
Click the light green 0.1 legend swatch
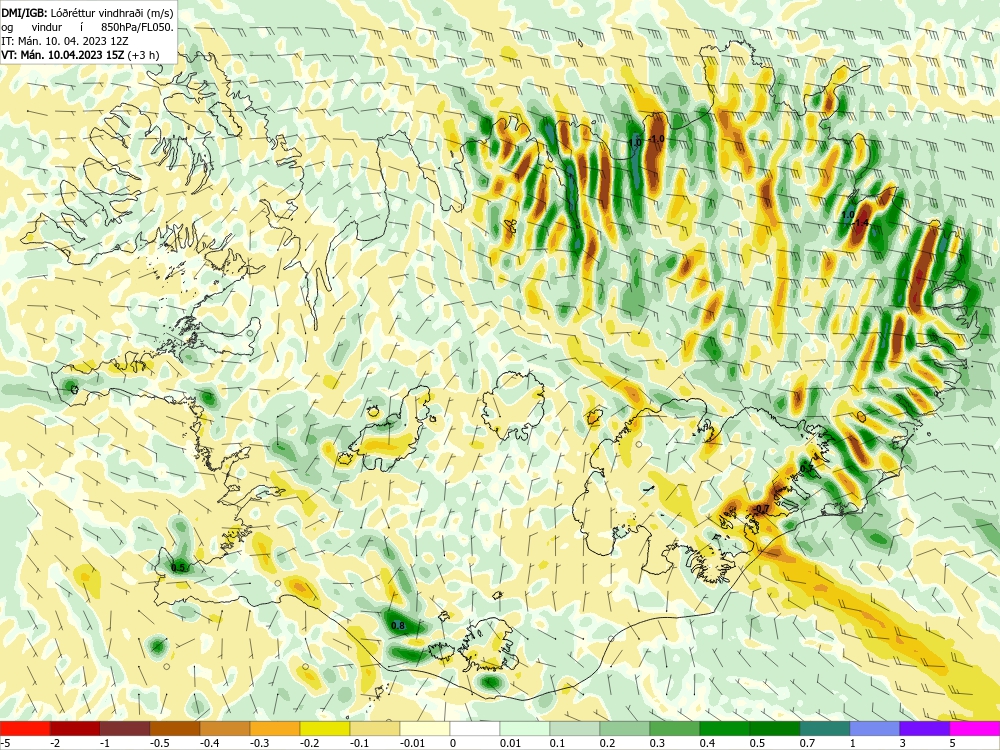[575, 728]
